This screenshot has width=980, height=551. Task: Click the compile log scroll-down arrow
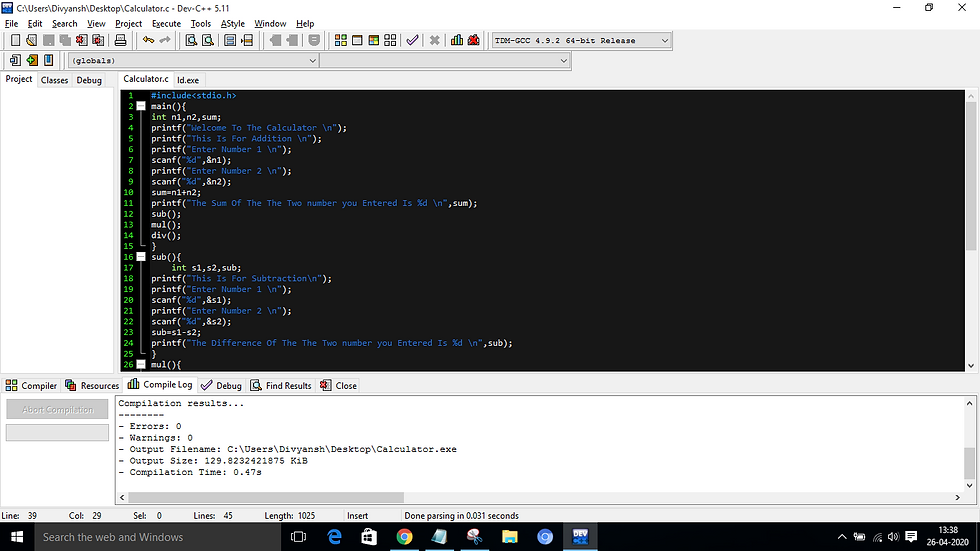coord(969,485)
